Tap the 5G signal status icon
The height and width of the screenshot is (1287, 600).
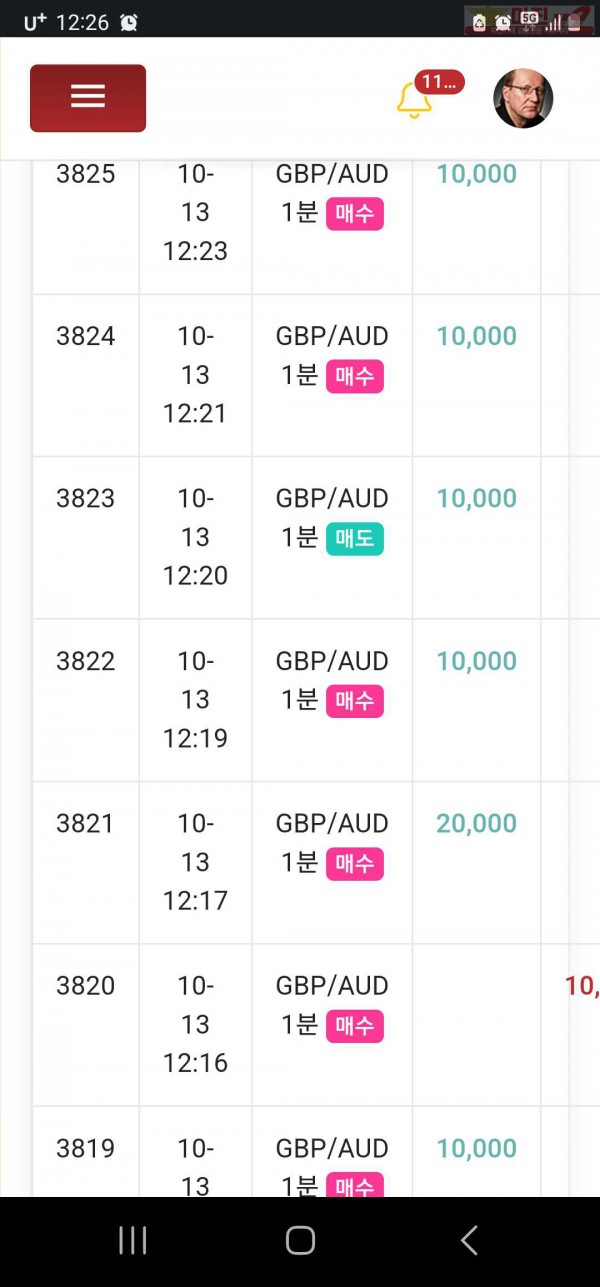coord(529,20)
